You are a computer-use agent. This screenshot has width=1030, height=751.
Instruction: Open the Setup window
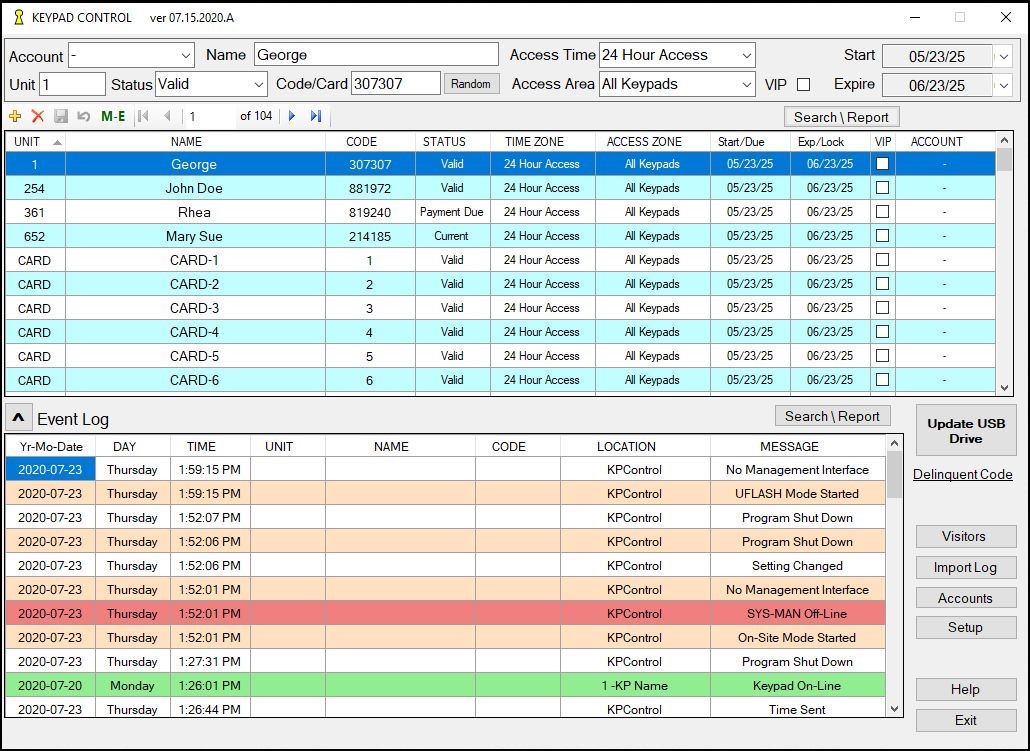[966, 627]
